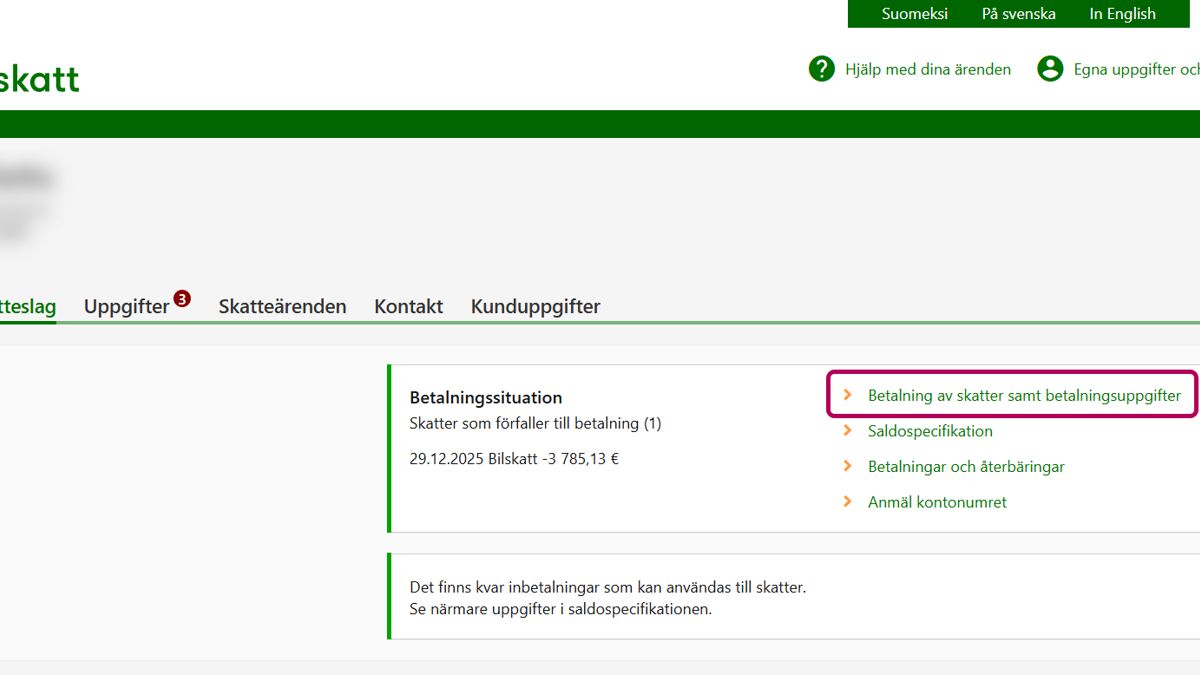The image size is (1200, 675).
Task: Open Betalning av skatter samt betalningsuppgifter link
Action: point(1024,396)
